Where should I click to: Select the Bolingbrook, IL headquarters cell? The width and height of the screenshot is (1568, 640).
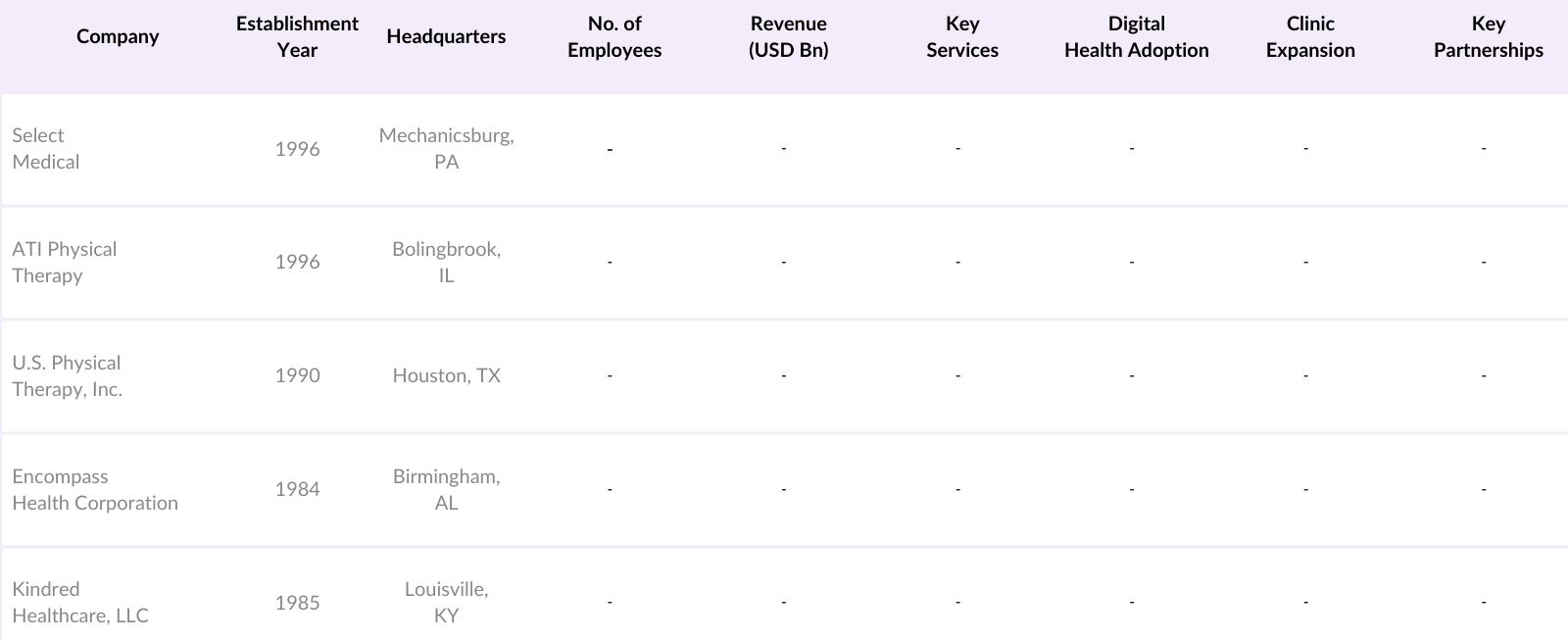[x=446, y=262]
